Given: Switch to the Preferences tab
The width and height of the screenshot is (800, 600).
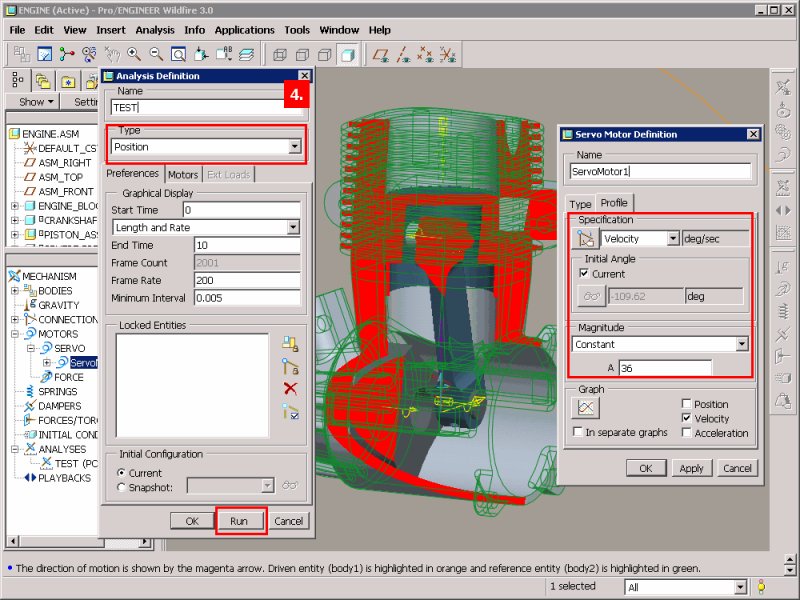Looking at the screenshot, I should (133, 173).
